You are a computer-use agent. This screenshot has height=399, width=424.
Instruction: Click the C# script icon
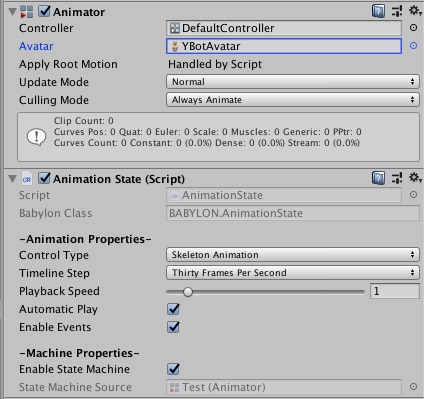click(27, 179)
